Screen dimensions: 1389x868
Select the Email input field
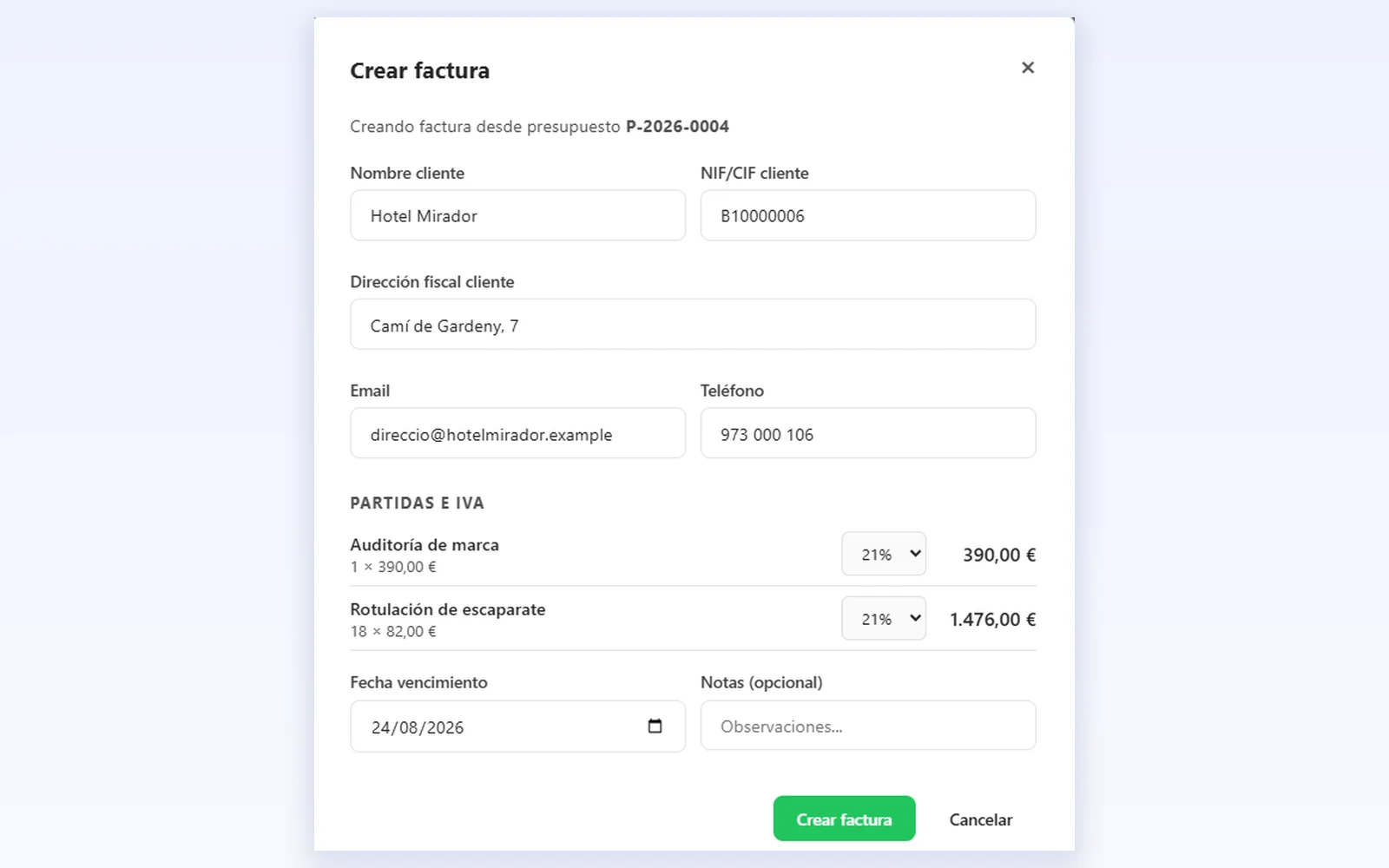click(x=518, y=433)
